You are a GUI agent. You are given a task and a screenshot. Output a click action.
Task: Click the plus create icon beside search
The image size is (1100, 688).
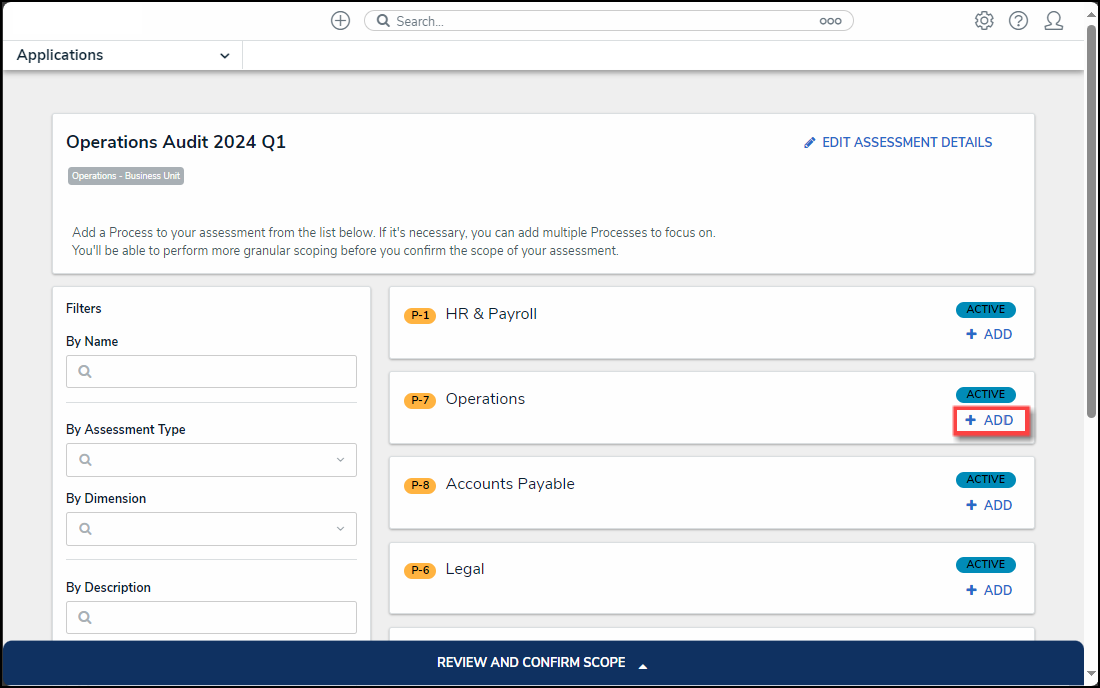340,21
